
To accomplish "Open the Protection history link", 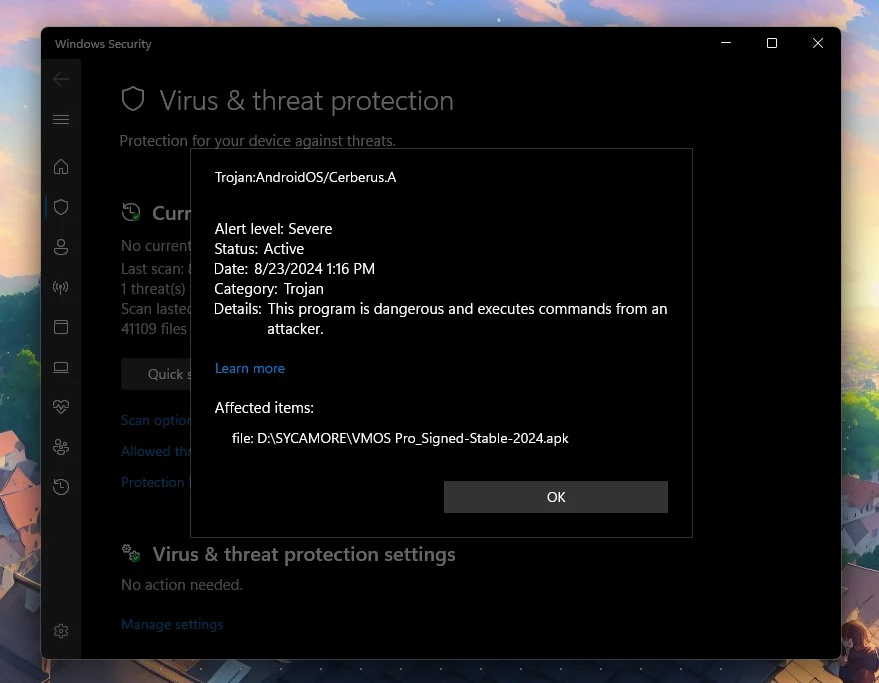I will point(156,482).
